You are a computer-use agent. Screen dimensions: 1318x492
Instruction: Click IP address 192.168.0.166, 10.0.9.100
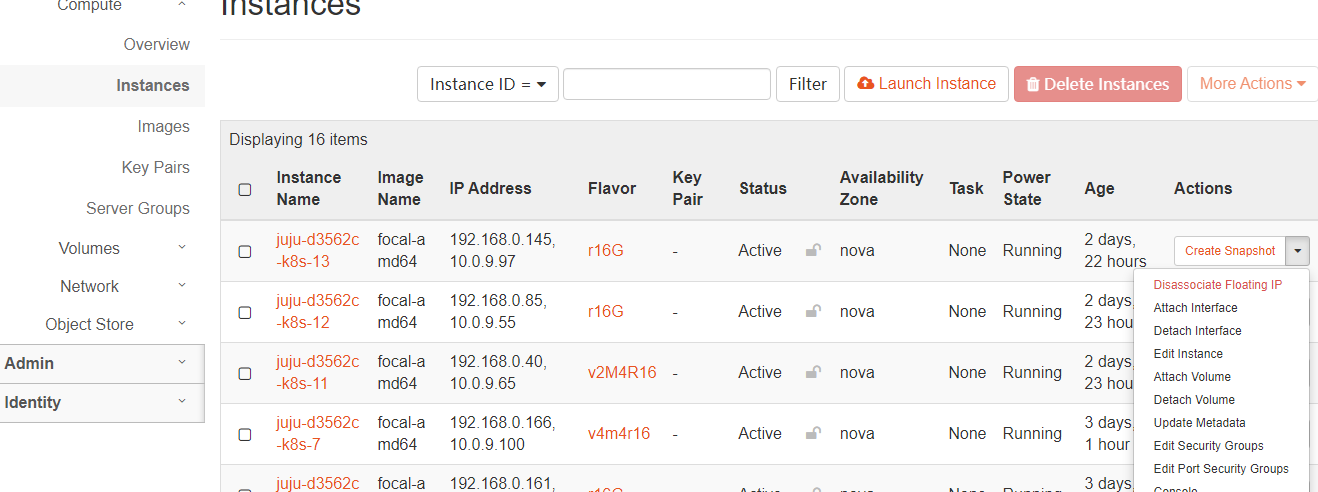[503, 434]
